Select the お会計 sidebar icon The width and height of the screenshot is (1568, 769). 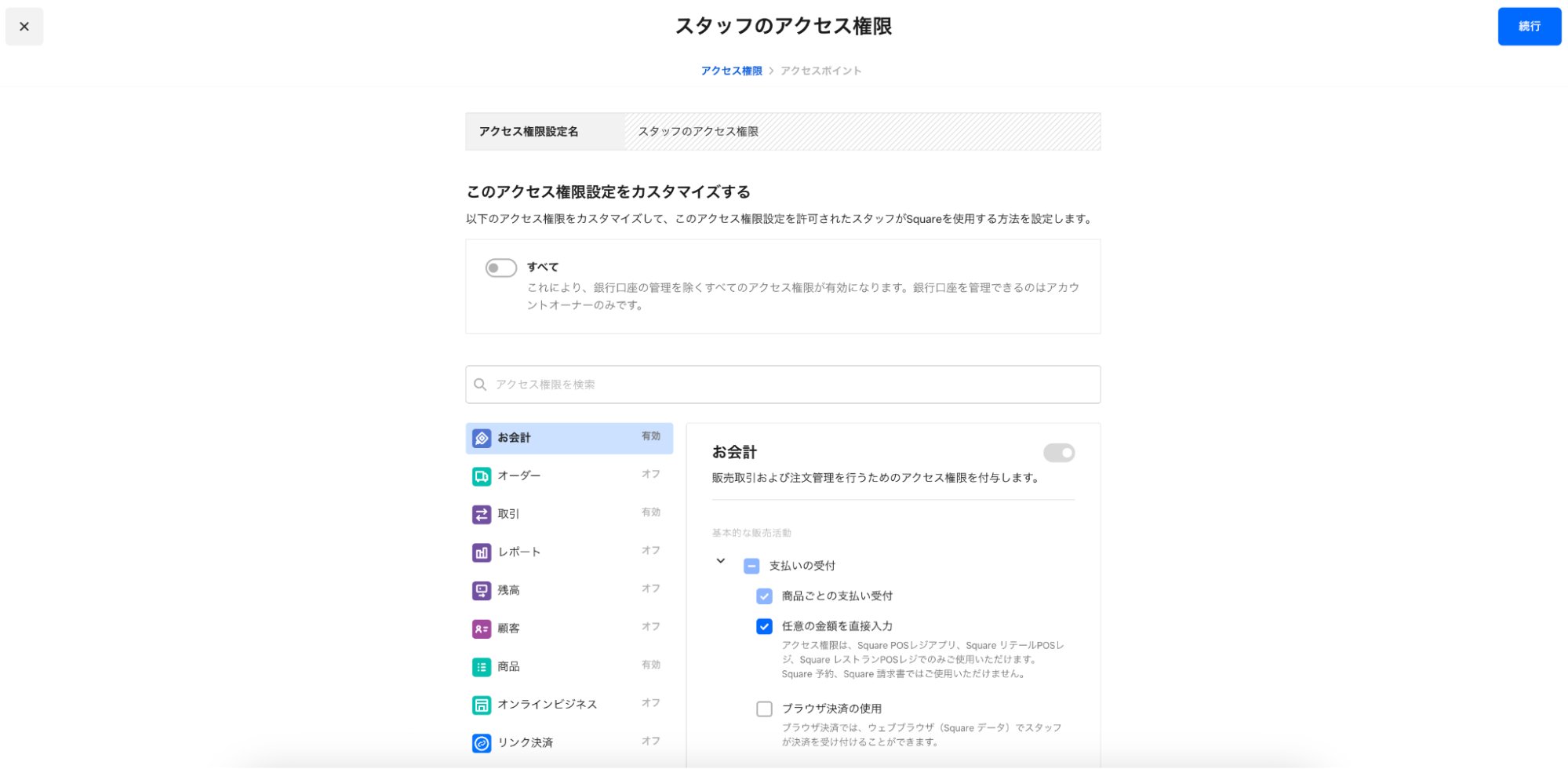pyautogui.click(x=482, y=437)
